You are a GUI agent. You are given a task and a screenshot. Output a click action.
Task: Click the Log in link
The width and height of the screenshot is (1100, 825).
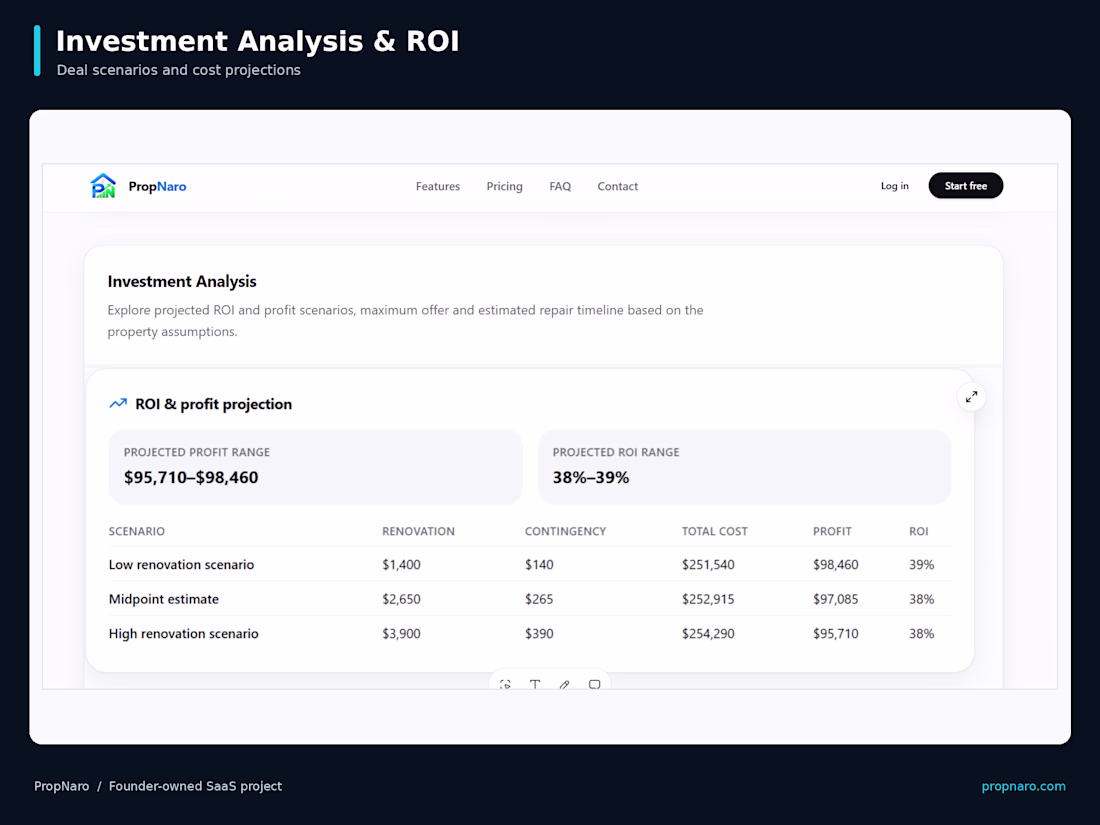point(894,186)
